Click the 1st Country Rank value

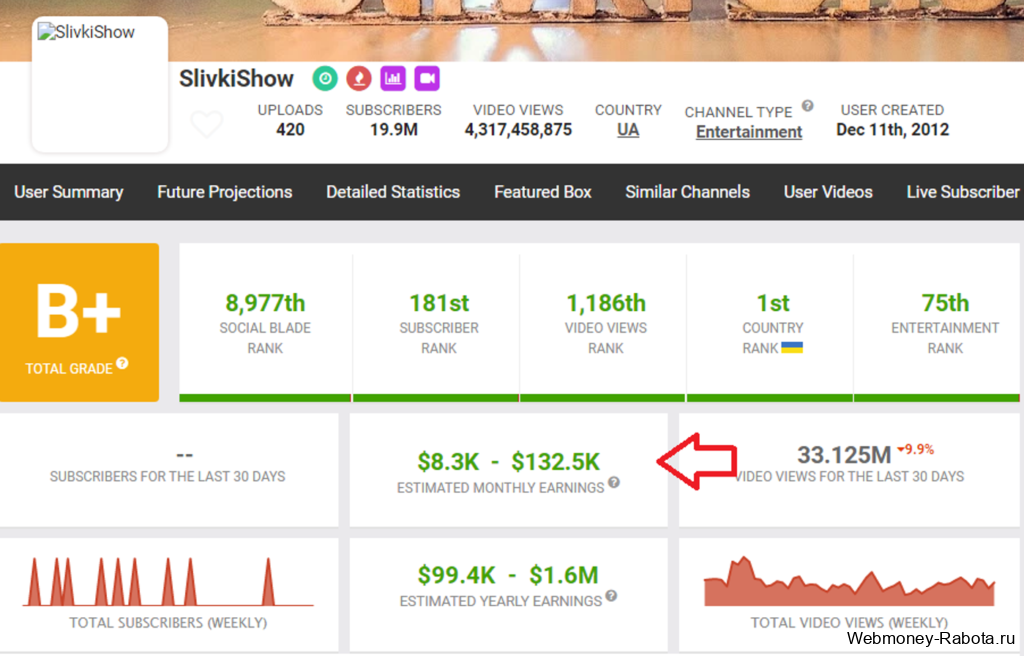click(773, 303)
